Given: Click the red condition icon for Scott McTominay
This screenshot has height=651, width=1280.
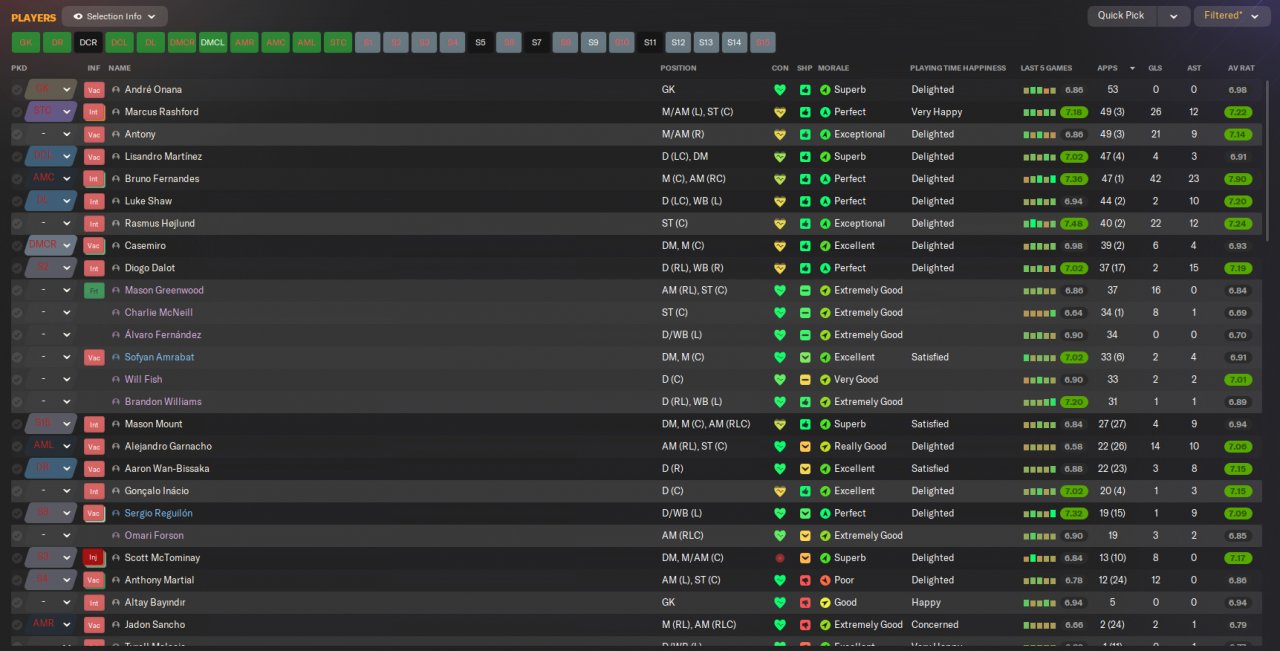Looking at the screenshot, I should point(780,558).
